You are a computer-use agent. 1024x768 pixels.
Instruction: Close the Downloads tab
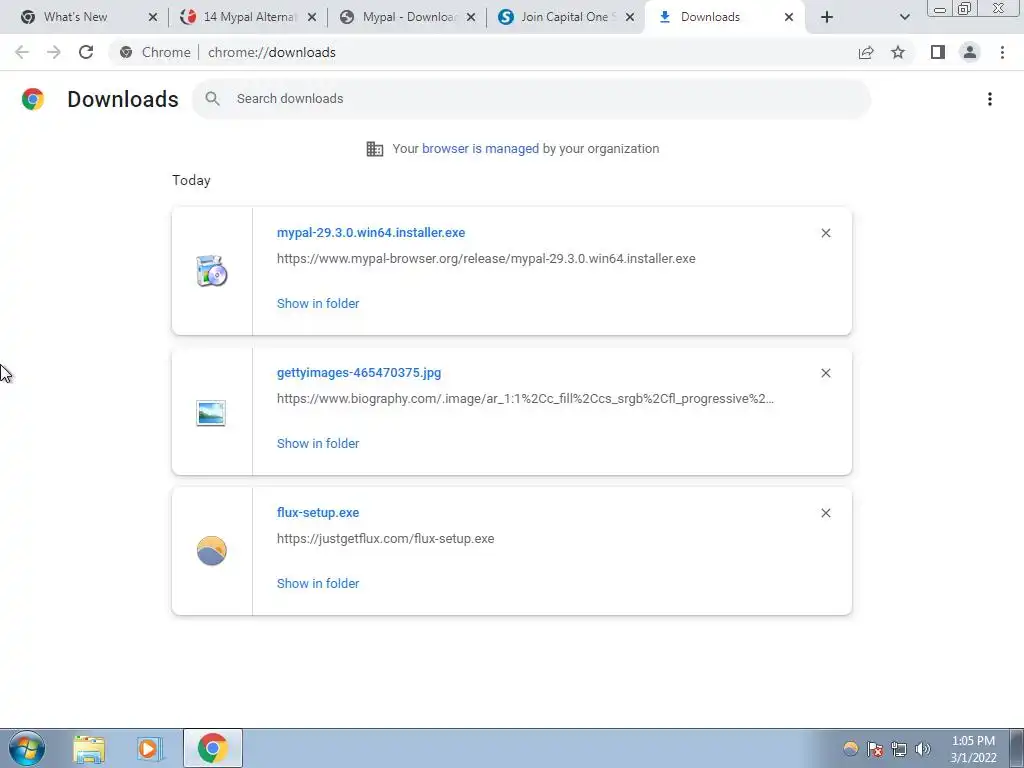[x=789, y=17]
